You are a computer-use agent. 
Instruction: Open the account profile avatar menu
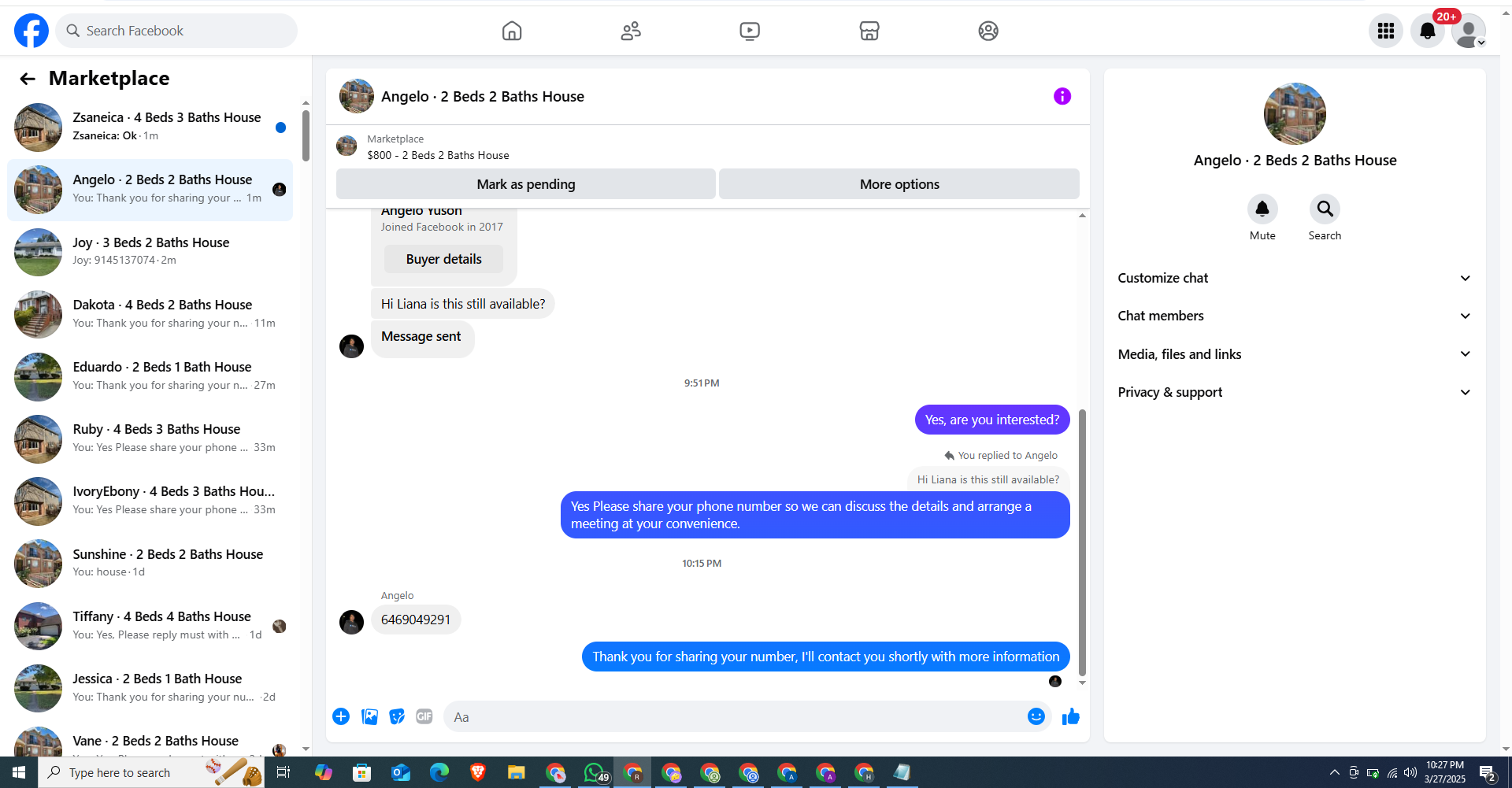pyautogui.click(x=1469, y=31)
